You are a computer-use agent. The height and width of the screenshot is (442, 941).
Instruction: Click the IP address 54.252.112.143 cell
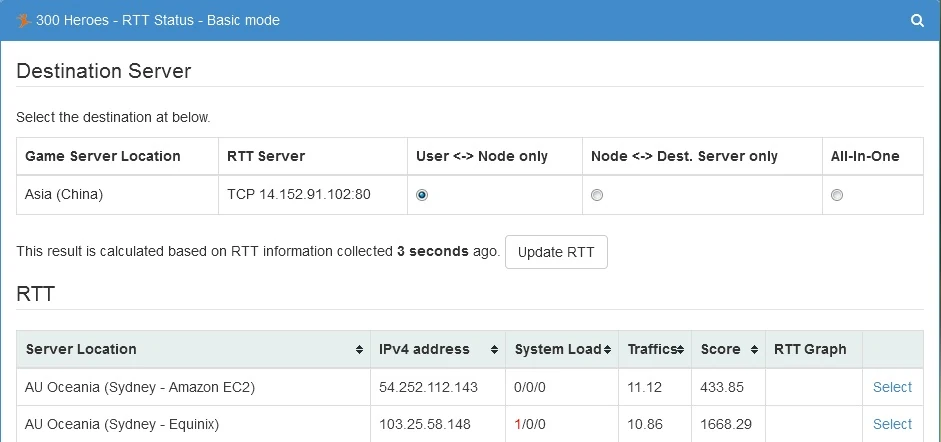[x=429, y=387]
